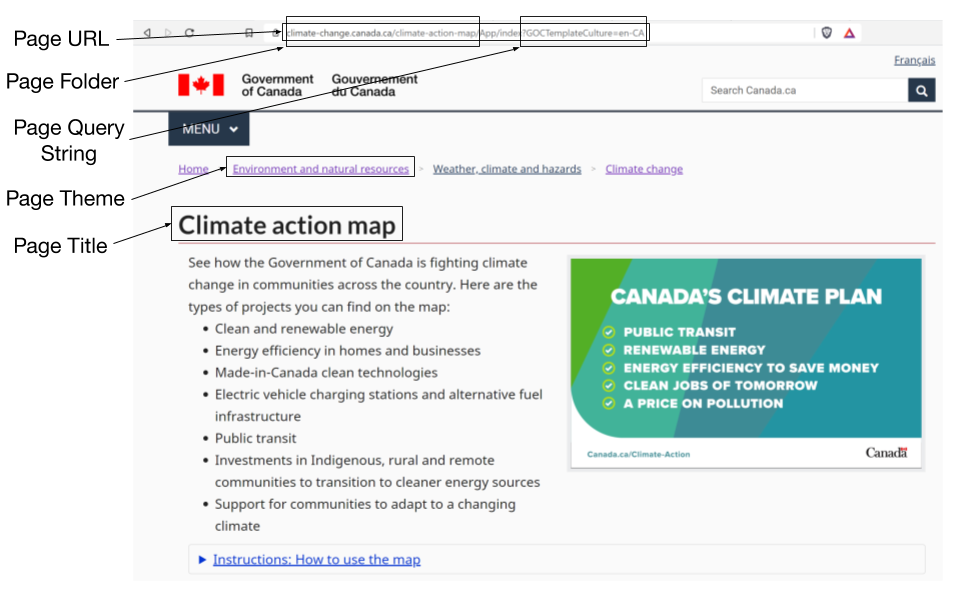Open the MENU dropdown
The width and height of the screenshot is (955, 596).
pos(207,128)
